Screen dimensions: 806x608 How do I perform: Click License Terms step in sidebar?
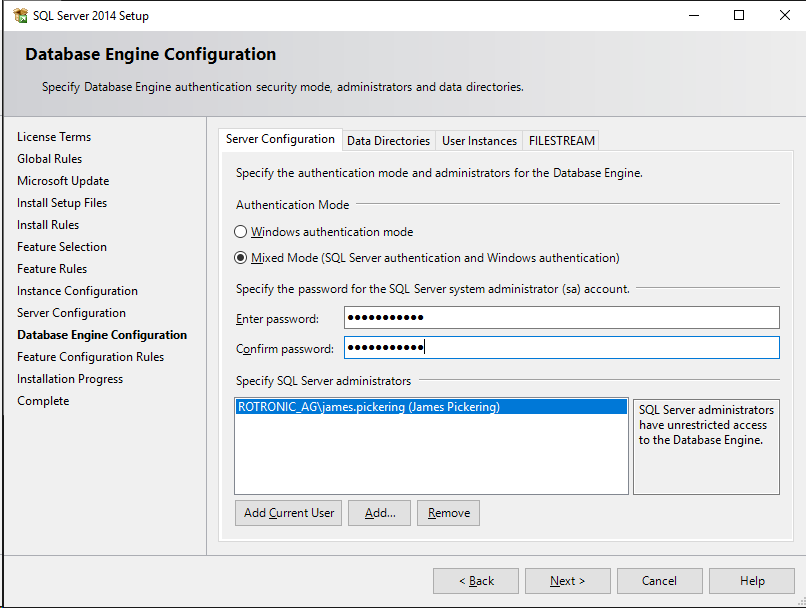tap(54, 137)
